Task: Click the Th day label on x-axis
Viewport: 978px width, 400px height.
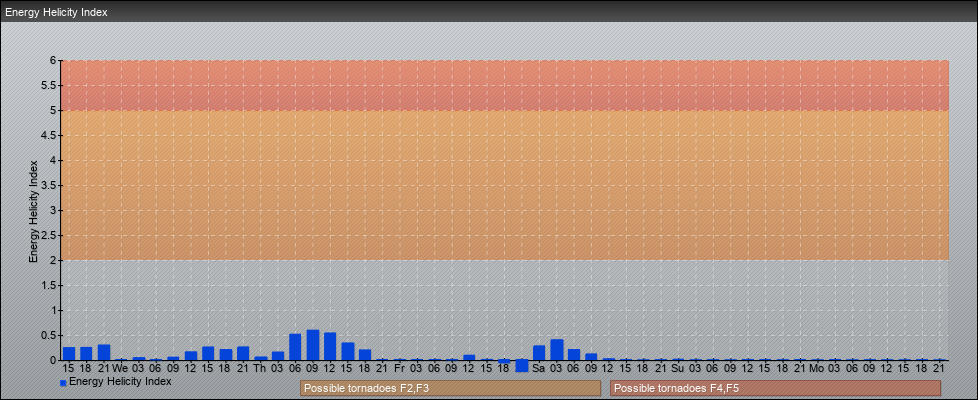Action: pos(260,368)
